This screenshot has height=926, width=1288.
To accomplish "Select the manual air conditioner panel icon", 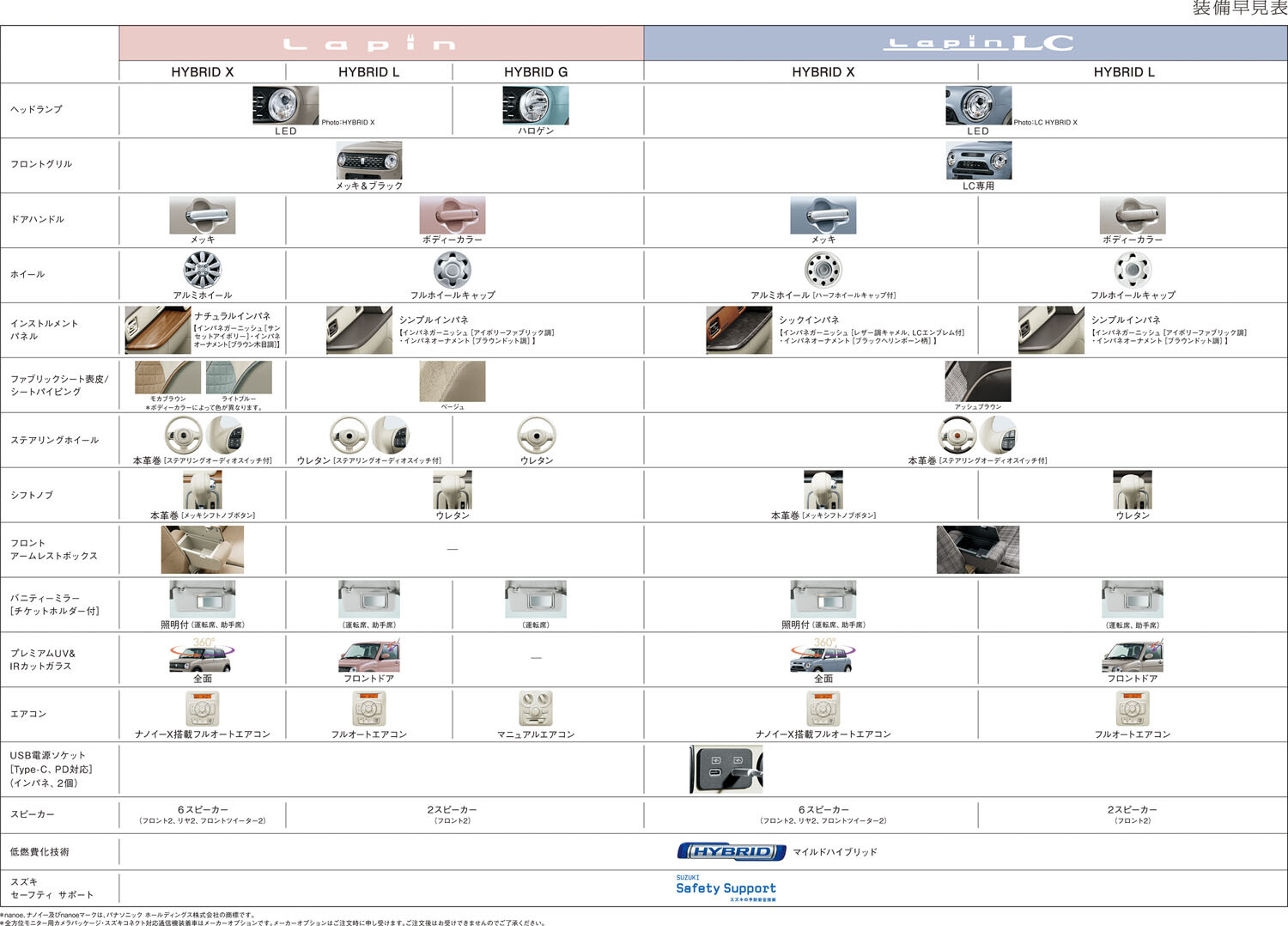I will click(536, 710).
